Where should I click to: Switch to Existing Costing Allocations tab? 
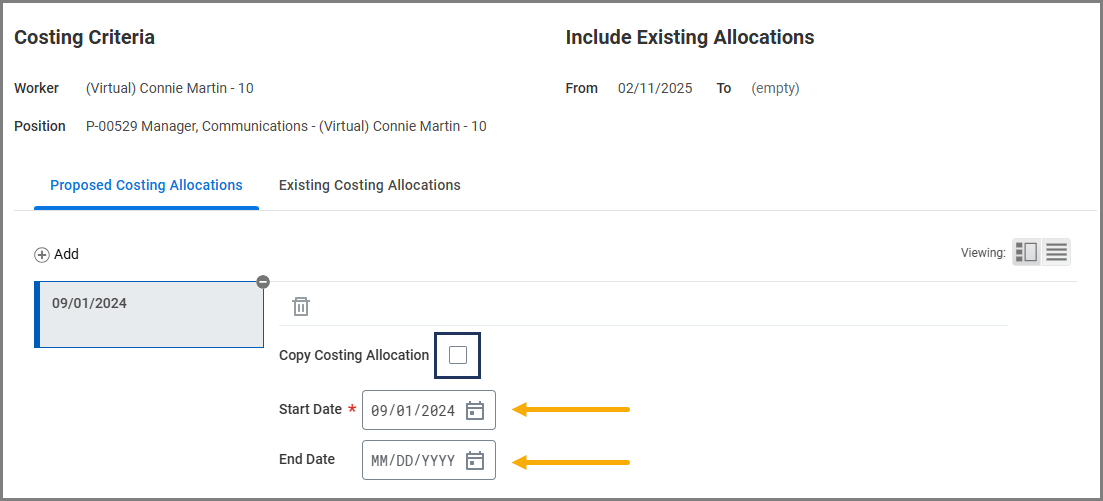[x=369, y=185]
